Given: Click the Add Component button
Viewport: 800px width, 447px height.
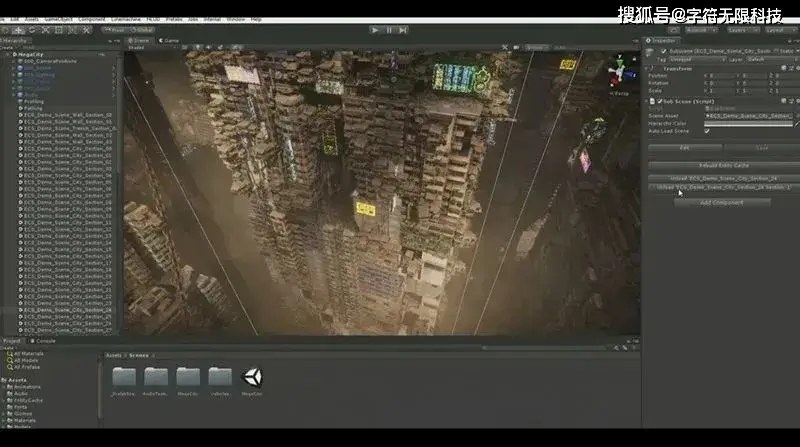Looking at the screenshot, I should point(722,203).
